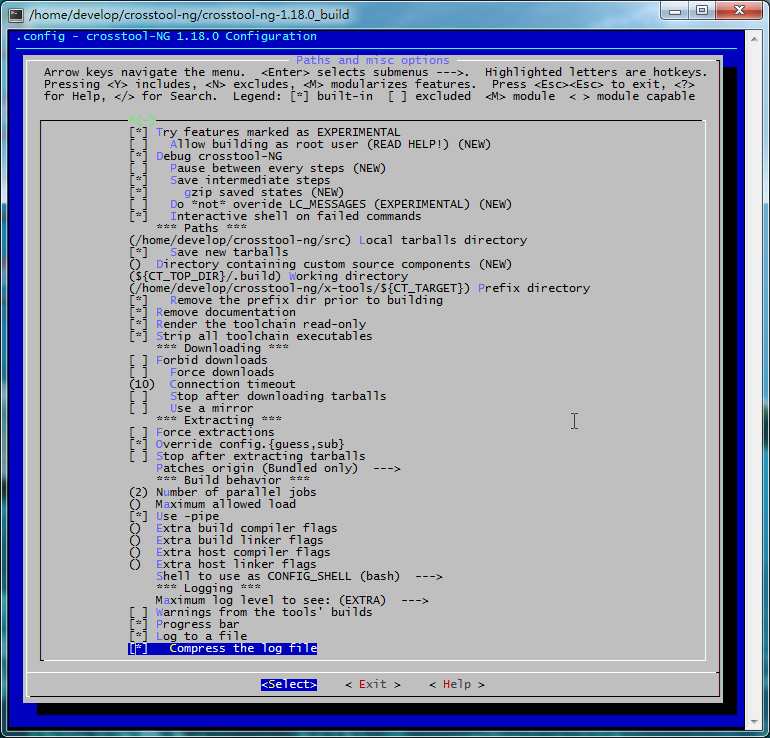Open Patches origin (Bundled only) submenu
The width and height of the screenshot is (770, 738).
[x=278, y=469]
